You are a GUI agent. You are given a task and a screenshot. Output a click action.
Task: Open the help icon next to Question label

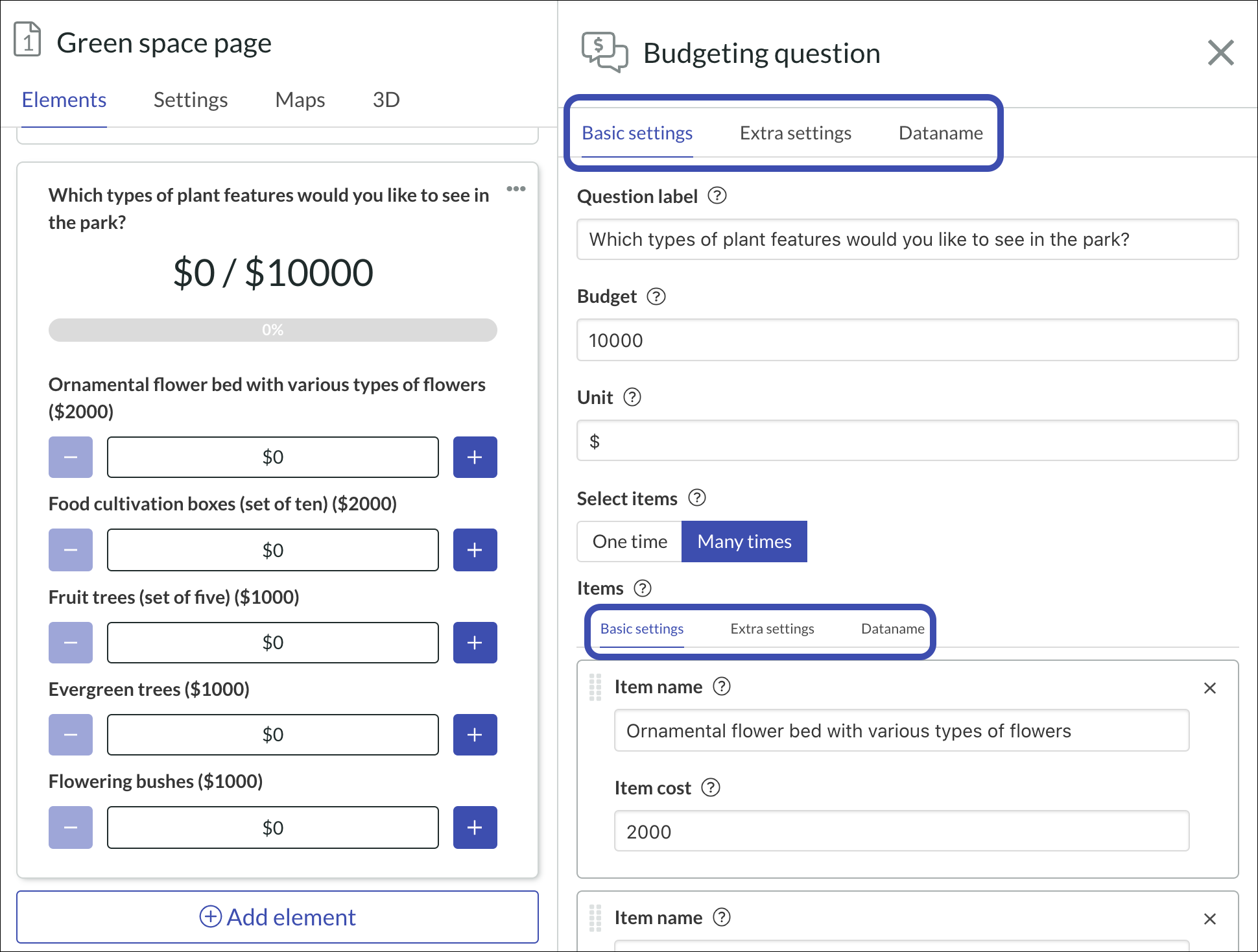point(717,195)
